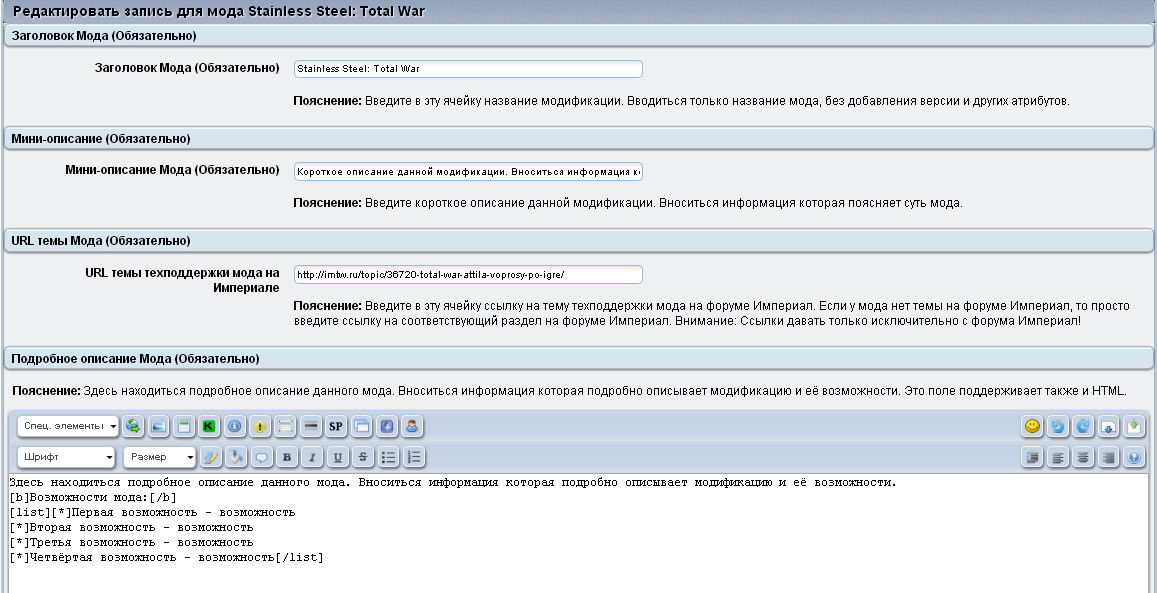1157x593 pixels.
Task: Click the overlapping windows toolbar icon
Action: point(362,426)
